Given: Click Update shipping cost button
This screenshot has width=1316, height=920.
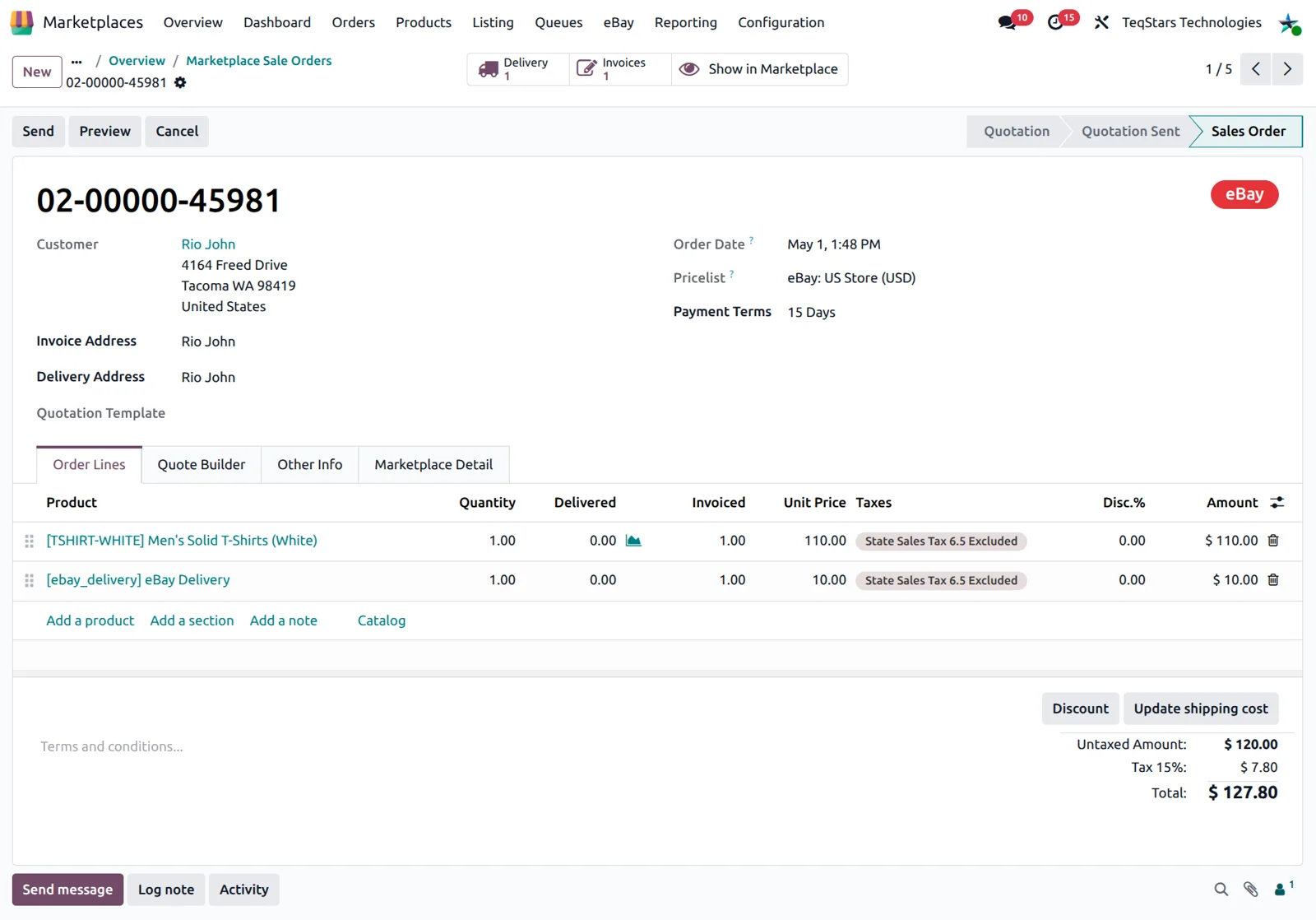Looking at the screenshot, I should (x=1201, y=709).
